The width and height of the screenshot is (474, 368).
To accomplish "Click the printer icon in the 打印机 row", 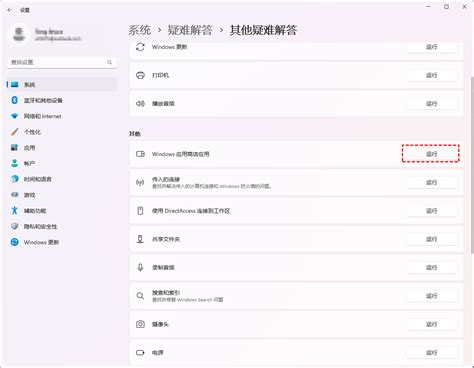I will (x=140, y=75).
